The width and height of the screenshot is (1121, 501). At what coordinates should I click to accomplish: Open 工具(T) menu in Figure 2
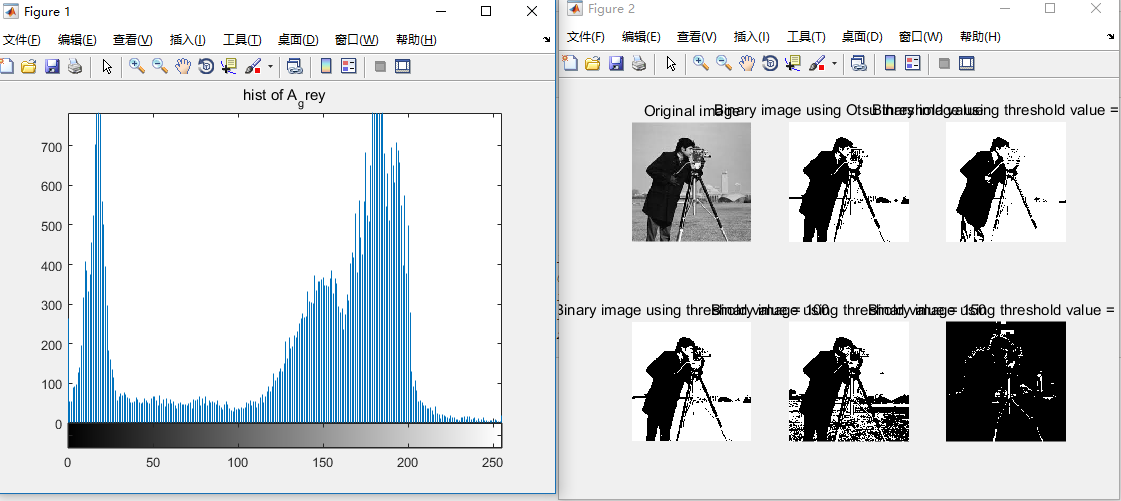(806, 37)
